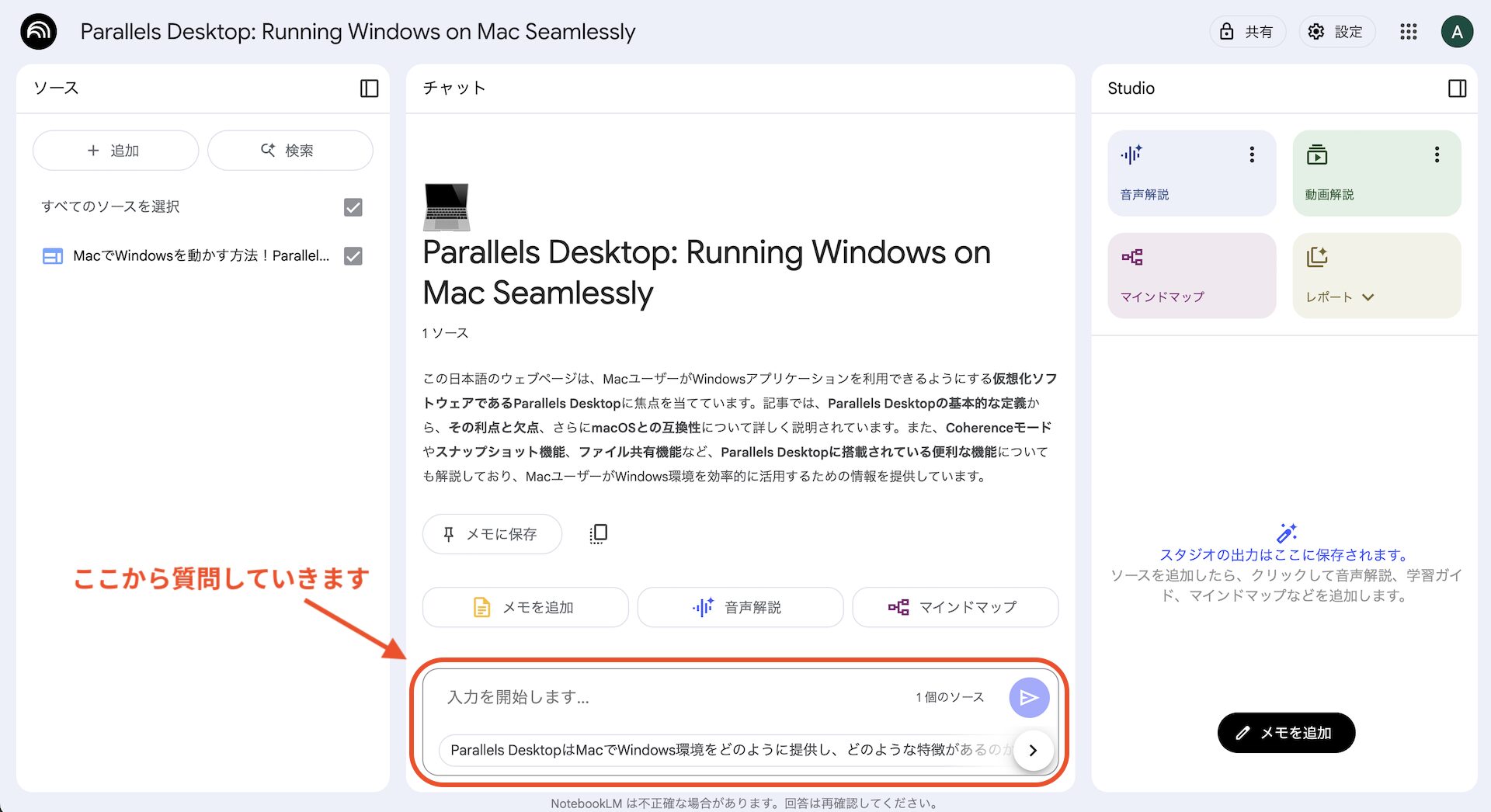Toggle すべてのソースを選択 checkbox
This screenshot has height=812, width=1491.
pos(353,207)
